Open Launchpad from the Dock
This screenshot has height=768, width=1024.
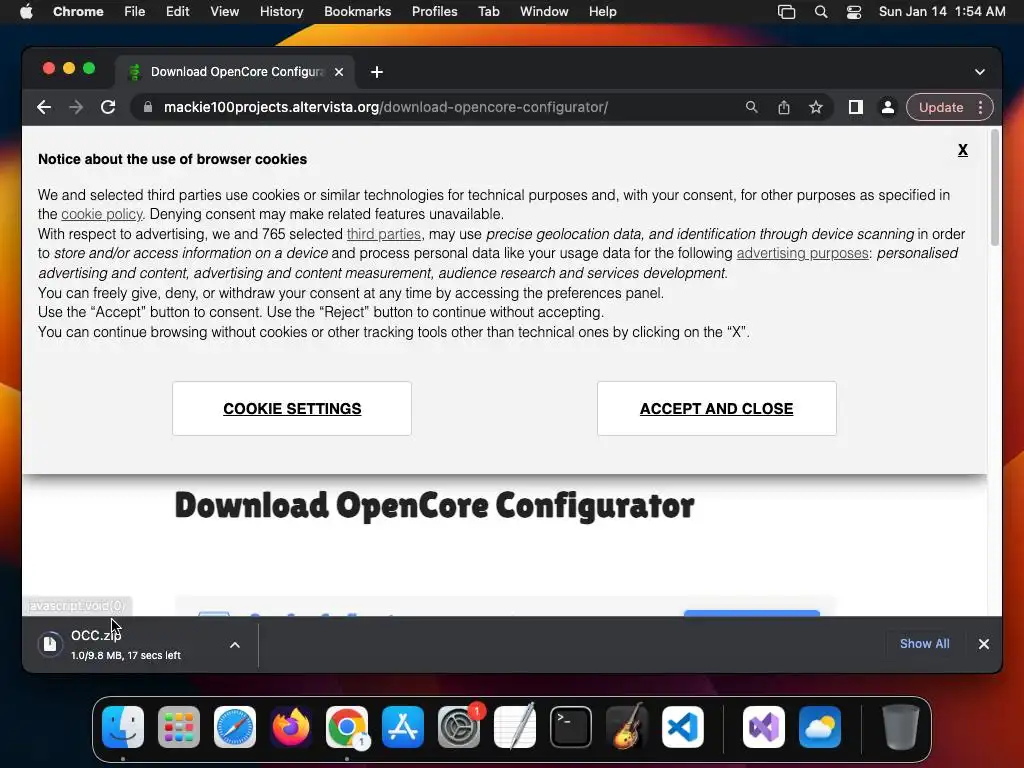coord(179,727)
